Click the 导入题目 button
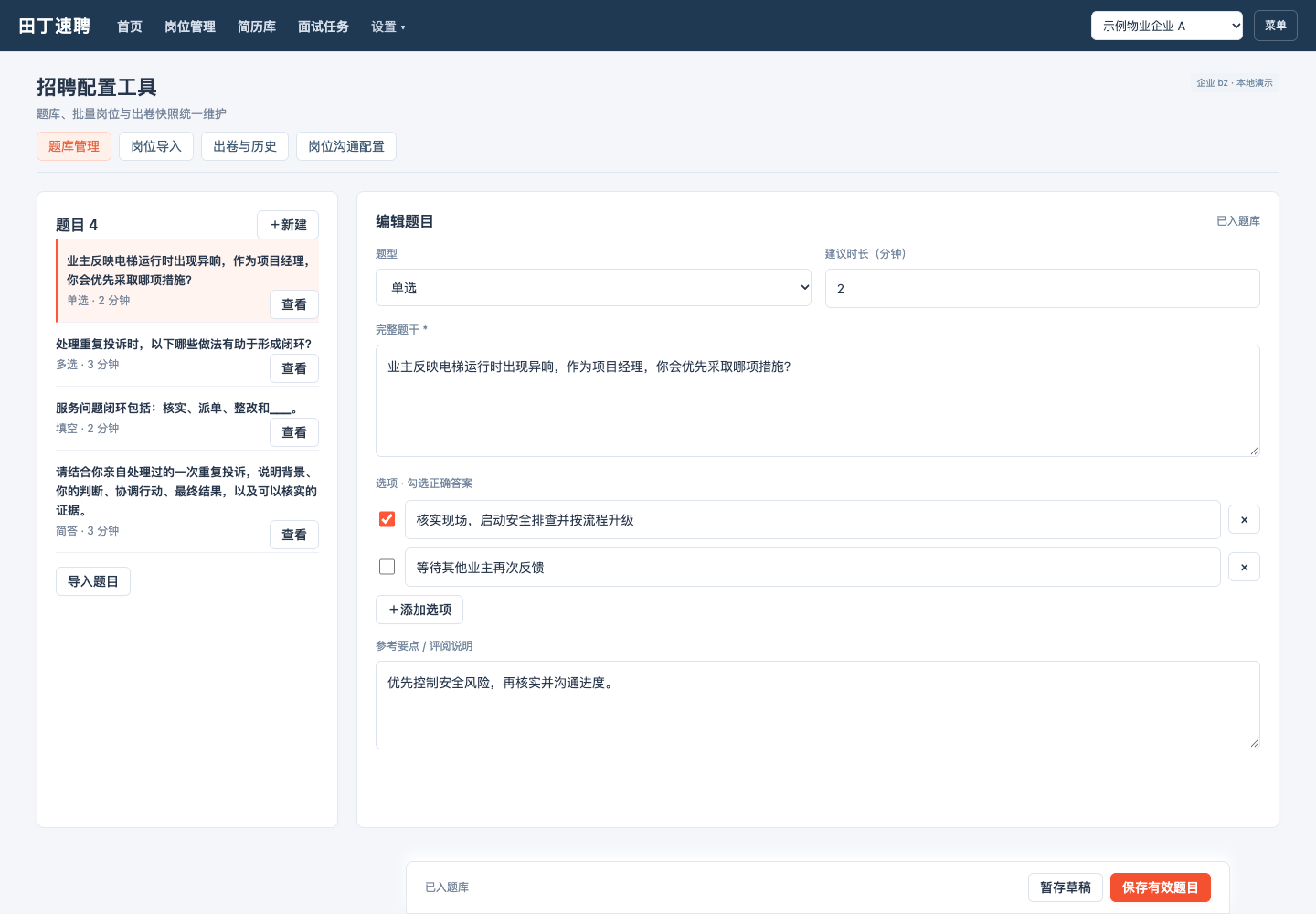Image resolution: width=1316 pixels, height=914 pixels. coord(93,581)
